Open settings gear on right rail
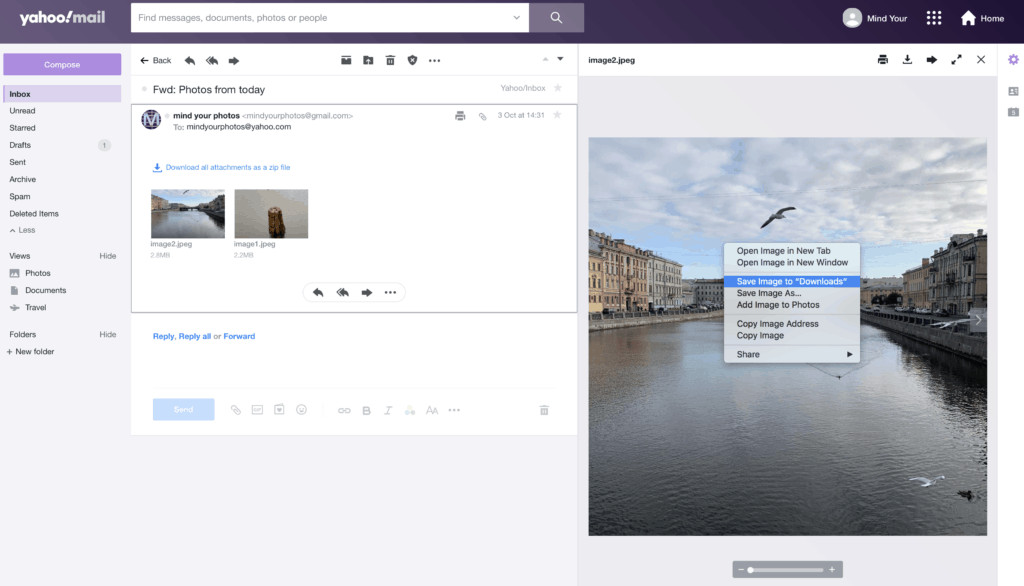 [x=1013, y=60]
